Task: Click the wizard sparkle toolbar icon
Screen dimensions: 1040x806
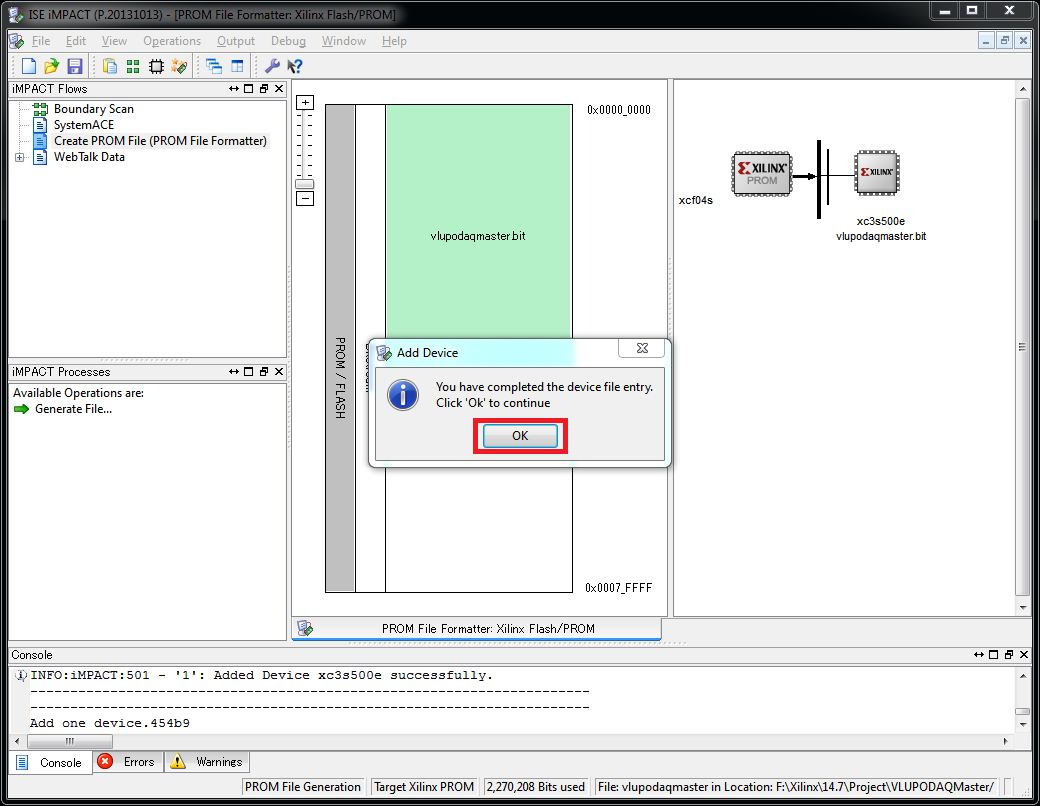Action: 179,66
